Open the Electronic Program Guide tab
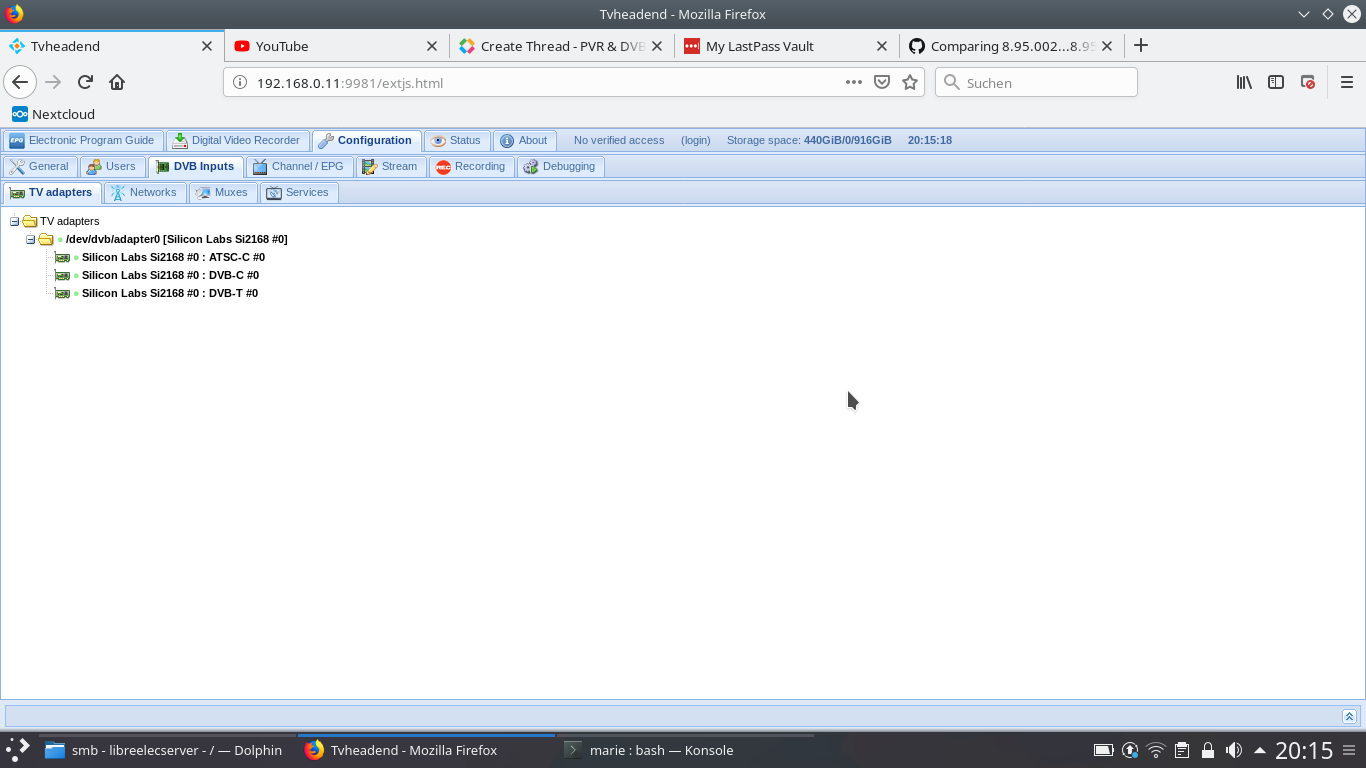Viewport: 1366px width, 768px height. [x=82, y=140]
